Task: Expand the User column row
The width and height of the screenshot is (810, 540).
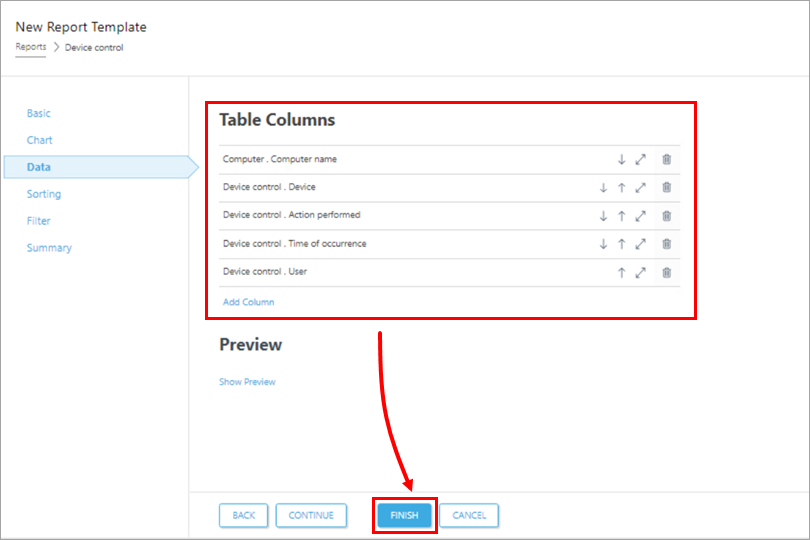Action: (641, 272)
